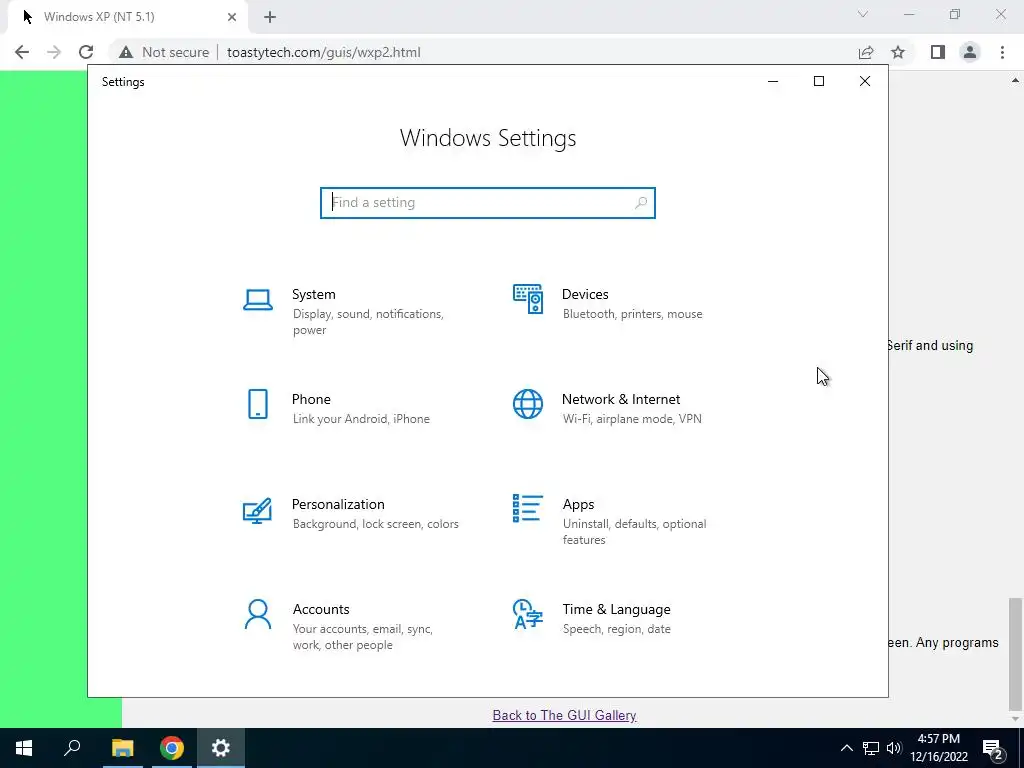Minimize the Settings window
This screenshot has width=1024, height=768.
(773, 82)
